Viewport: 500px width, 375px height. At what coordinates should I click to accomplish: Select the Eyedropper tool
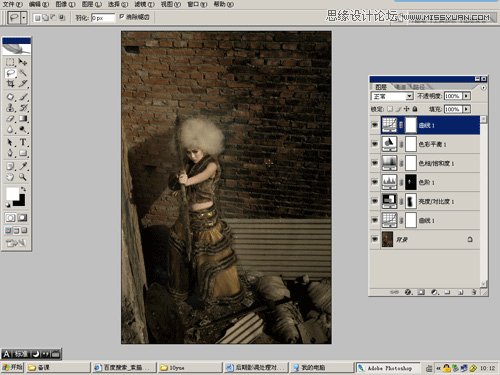coord(23,166)
